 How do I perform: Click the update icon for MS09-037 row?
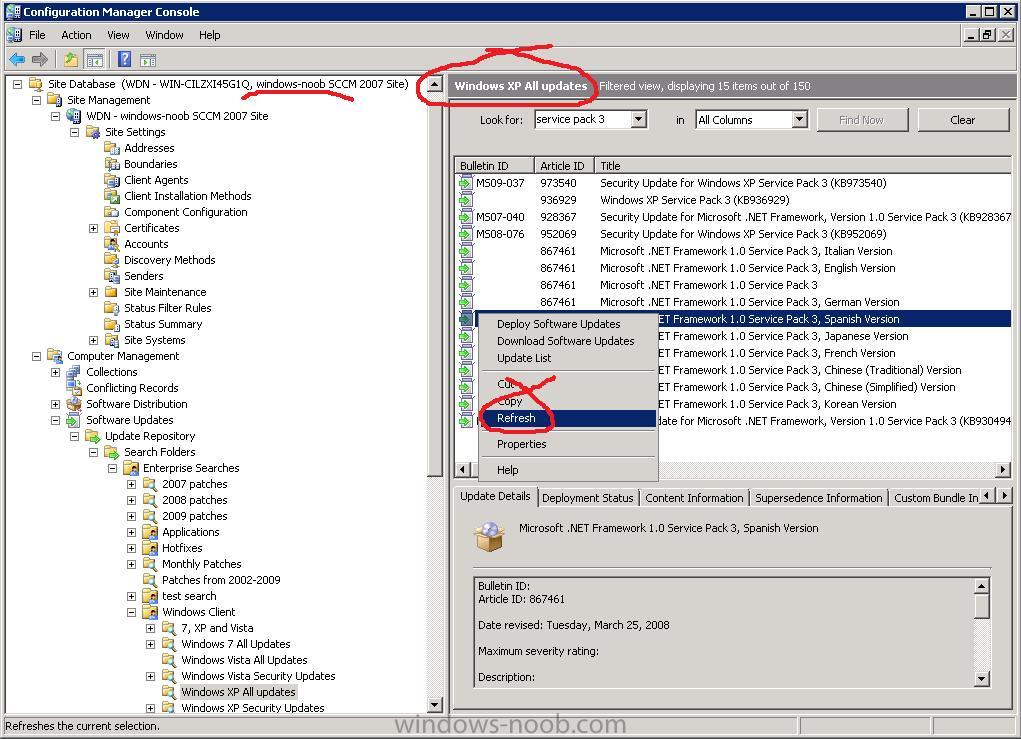(x=466, y=183)
